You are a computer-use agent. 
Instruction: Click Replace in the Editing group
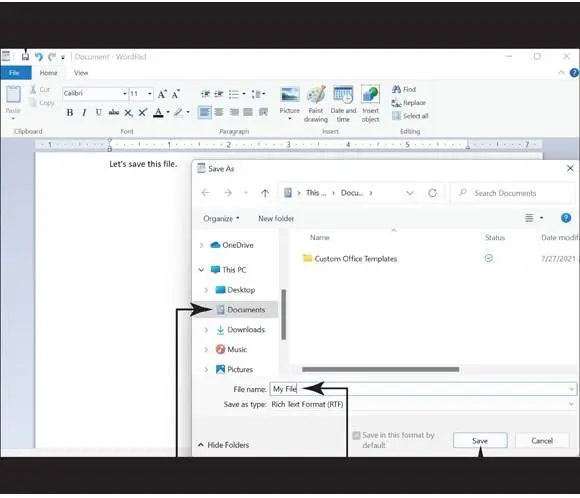(x=409, y=103)
